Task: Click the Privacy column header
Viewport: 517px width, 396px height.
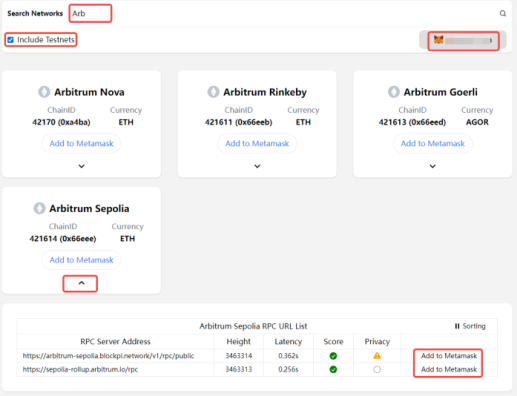Action: pos(377,342)
